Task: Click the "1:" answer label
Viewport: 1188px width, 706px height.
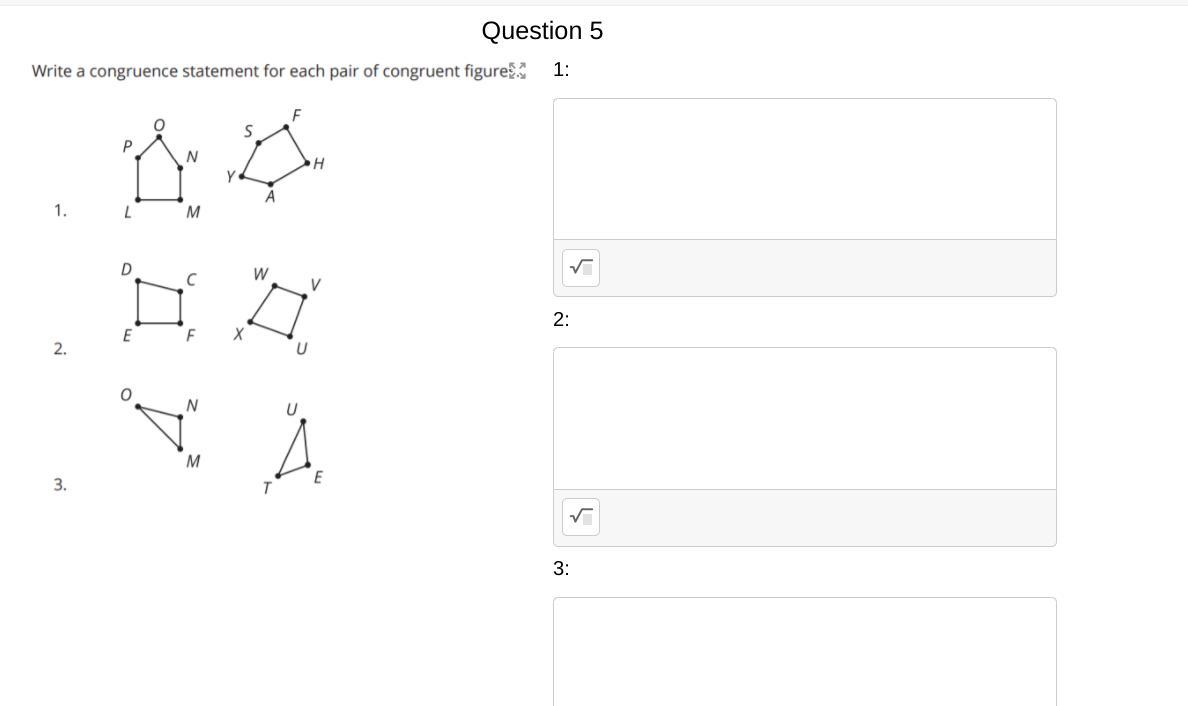Action: [561, 70]
